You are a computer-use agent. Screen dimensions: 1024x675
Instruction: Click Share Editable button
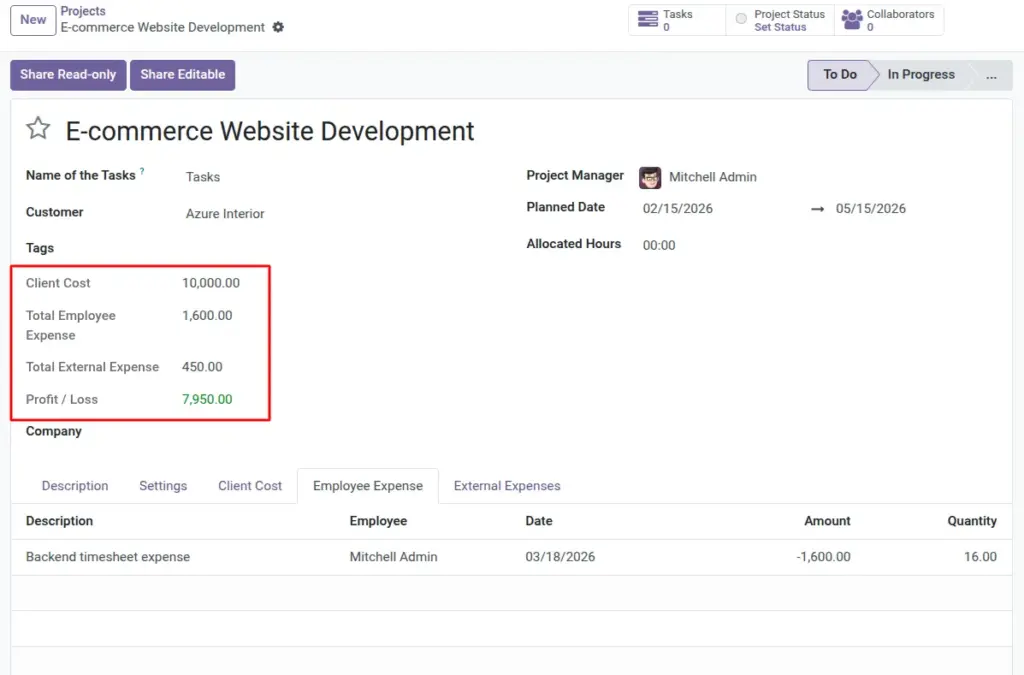pos(182,75)
